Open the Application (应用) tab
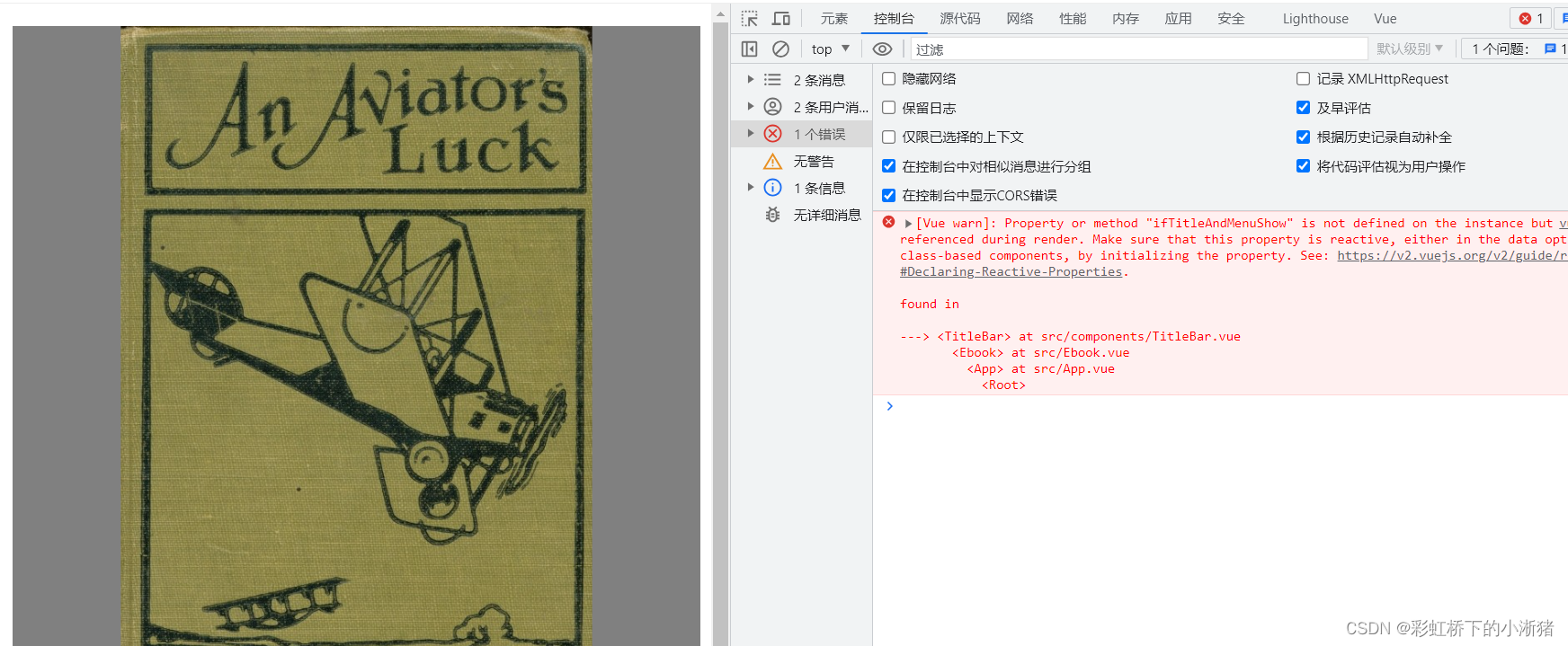The image size is (1568, 646). (1178, 19)
